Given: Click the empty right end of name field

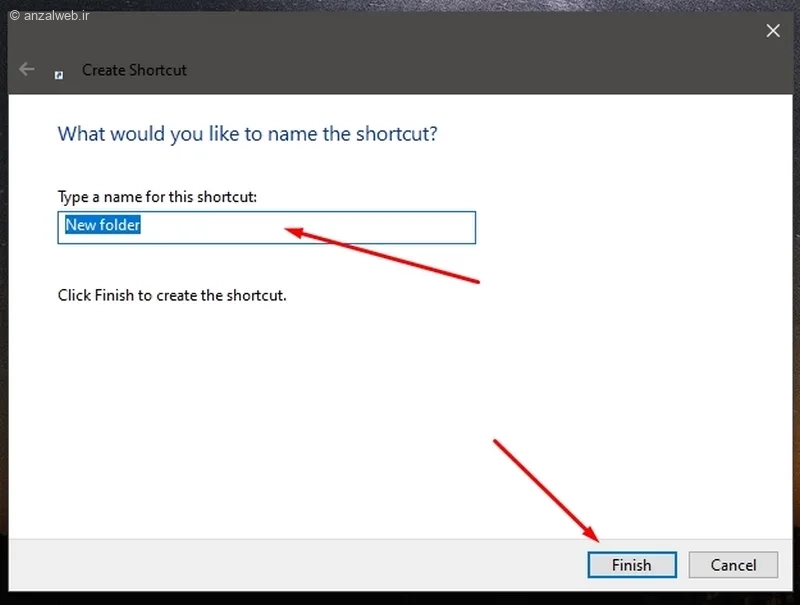Looking at the screenshot, I should click(x=440, y=227).
